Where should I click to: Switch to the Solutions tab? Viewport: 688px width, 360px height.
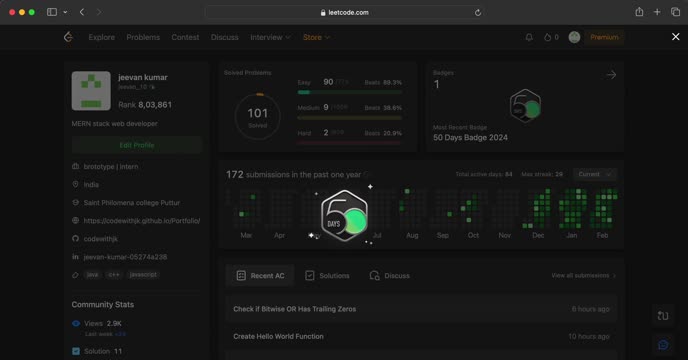[x=327, y=276]
